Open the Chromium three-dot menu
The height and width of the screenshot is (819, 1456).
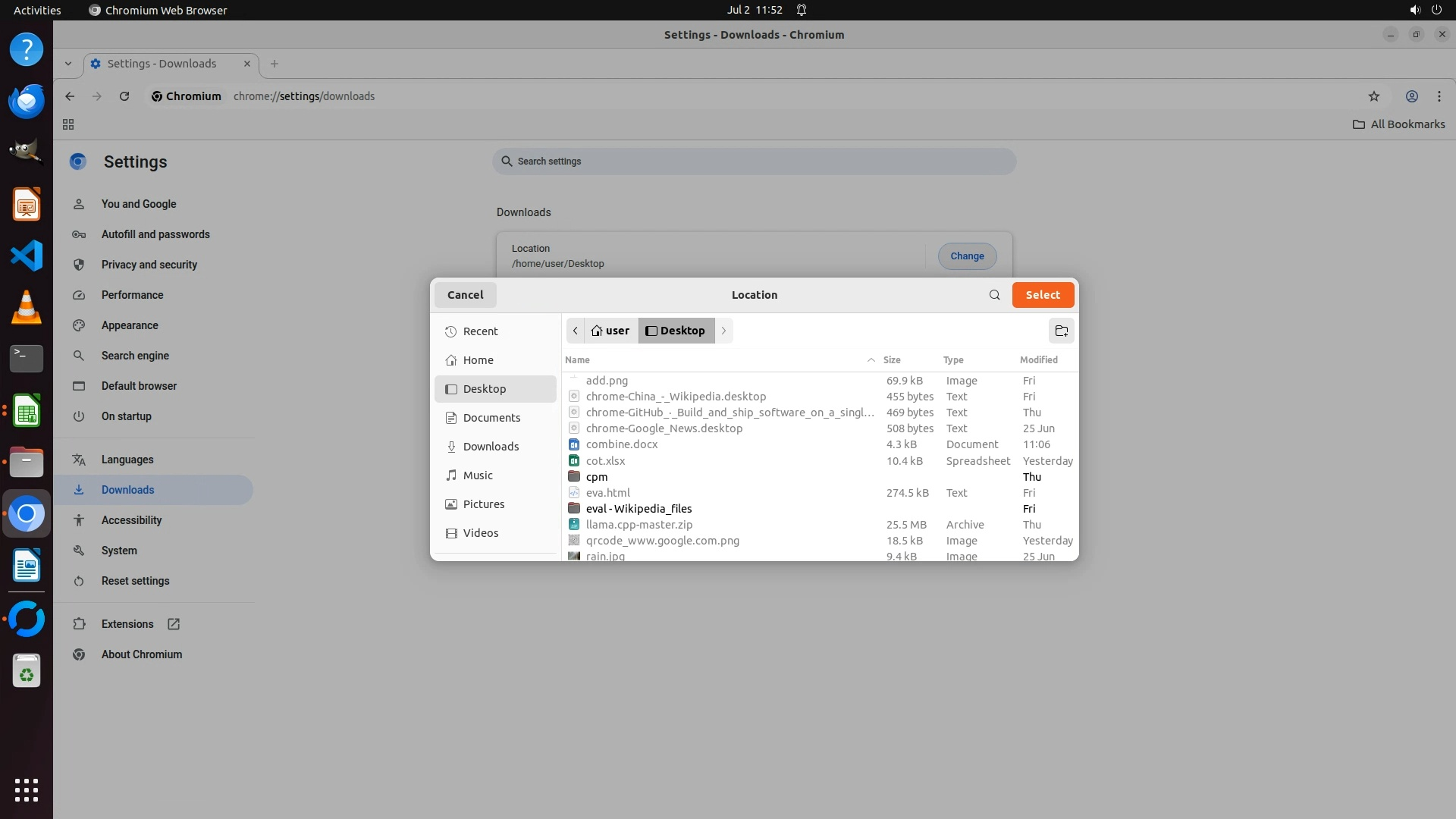pyautogui.click(x=1439, y=96)
